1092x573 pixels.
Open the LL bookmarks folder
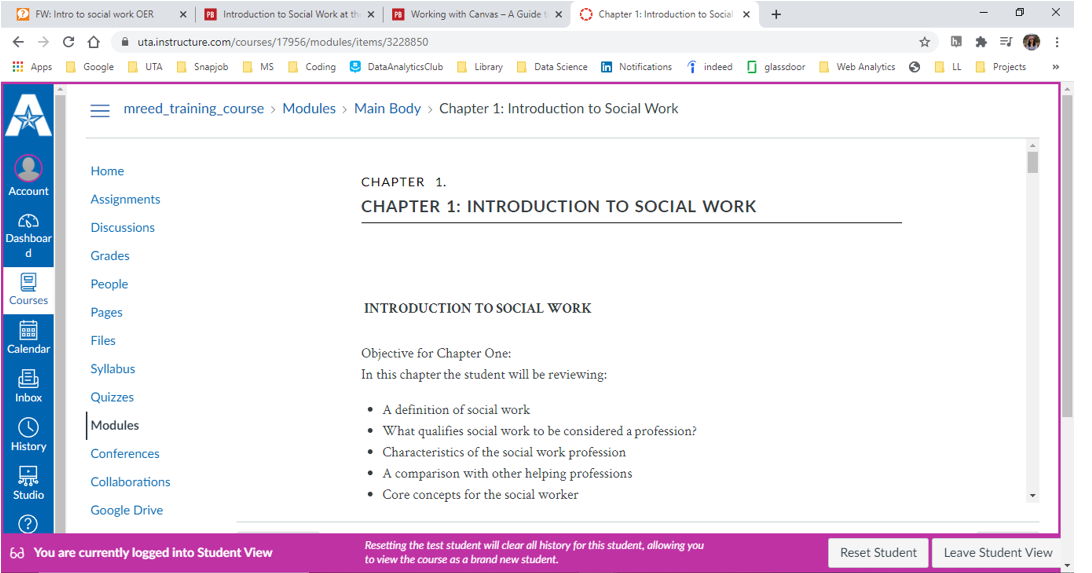[949, 67]
